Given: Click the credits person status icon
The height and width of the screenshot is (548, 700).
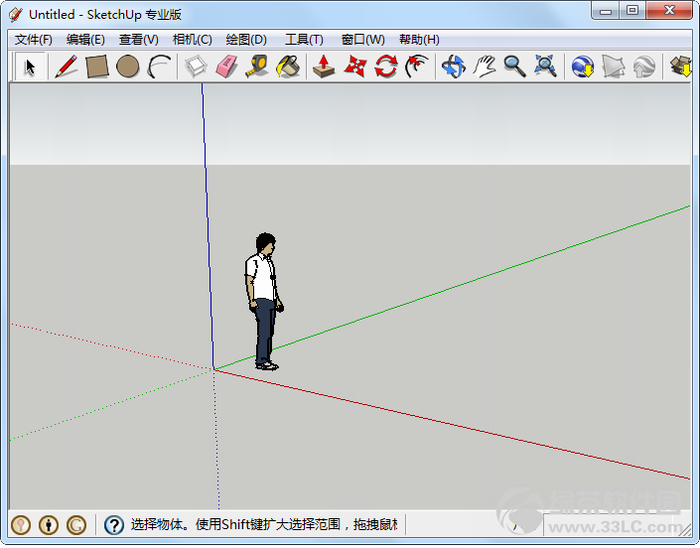Looking at the screenshot, I should tap(48, 525).
